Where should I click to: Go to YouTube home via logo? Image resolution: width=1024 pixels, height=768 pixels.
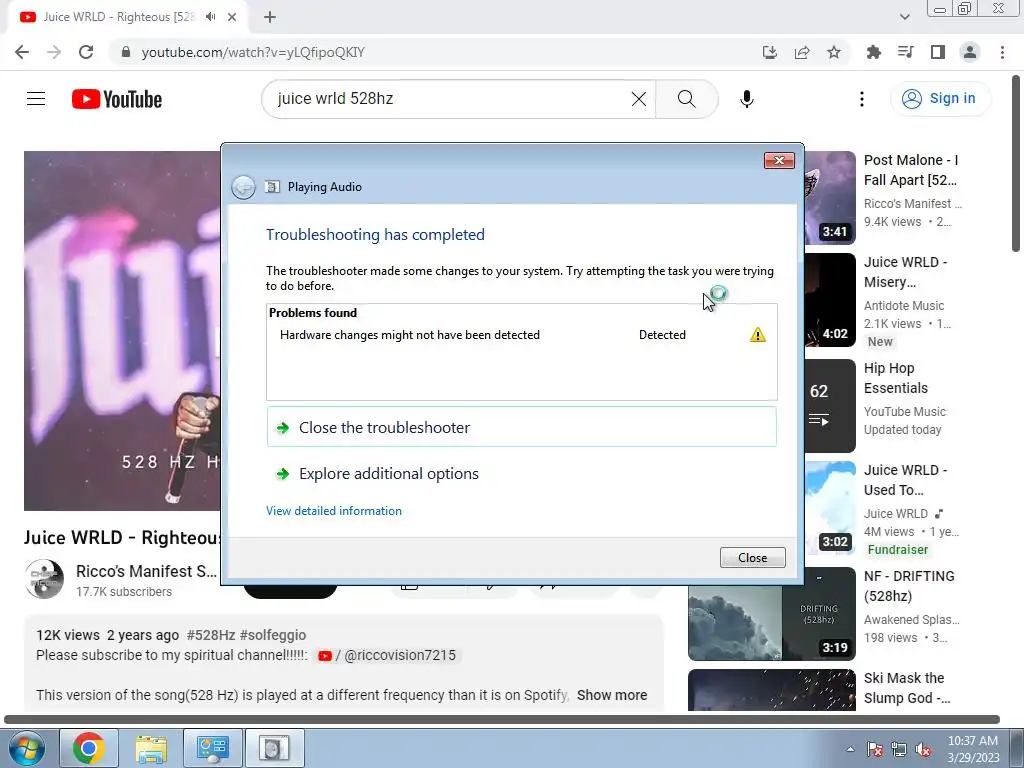[x=117, y=99]
